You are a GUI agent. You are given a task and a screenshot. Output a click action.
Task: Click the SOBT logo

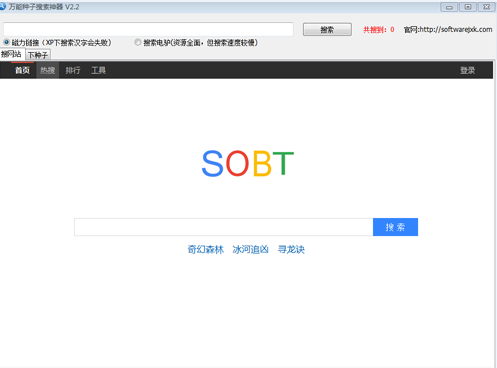[248, 163]
